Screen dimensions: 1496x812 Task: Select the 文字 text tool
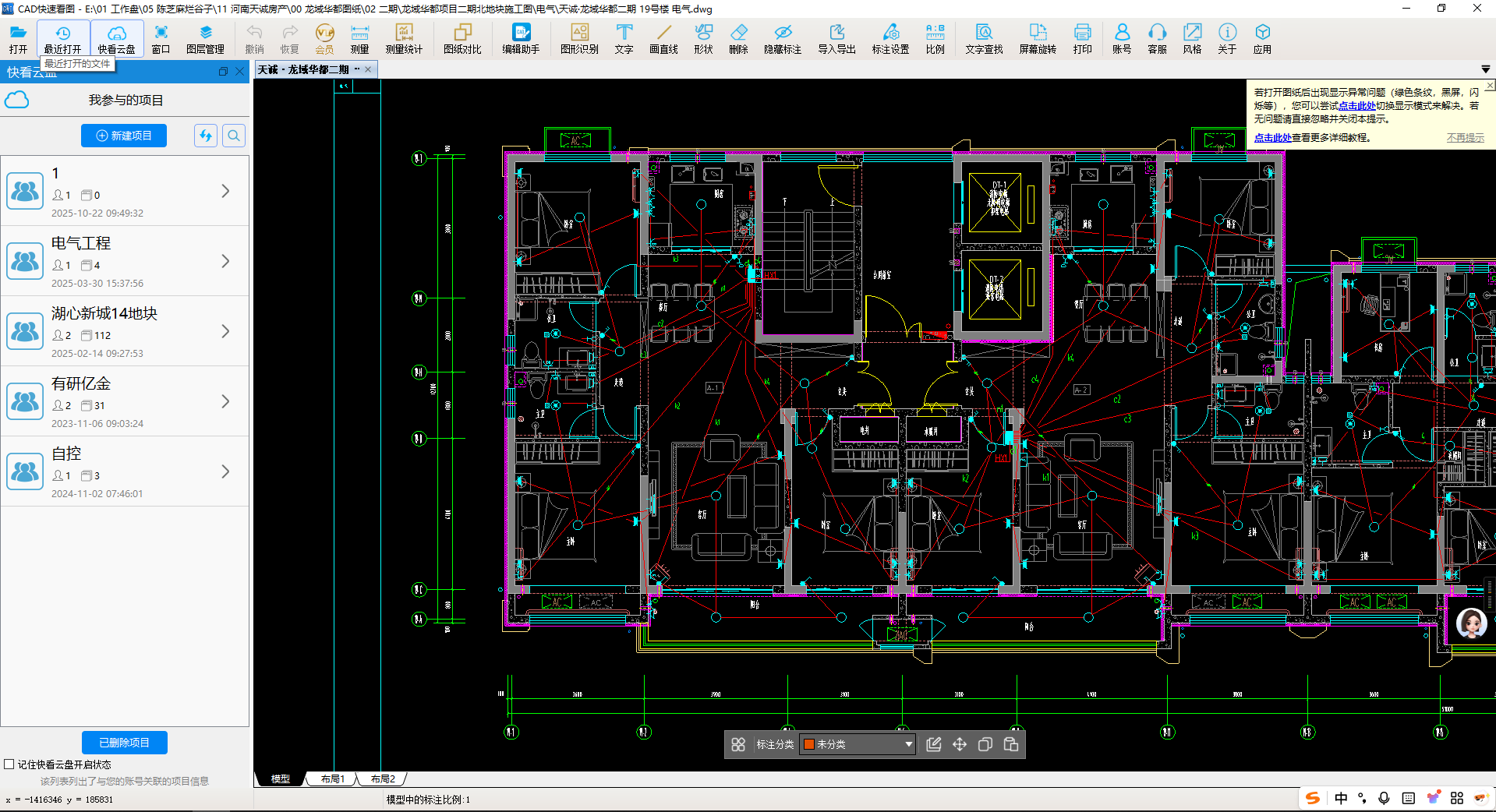pos(624,38)
